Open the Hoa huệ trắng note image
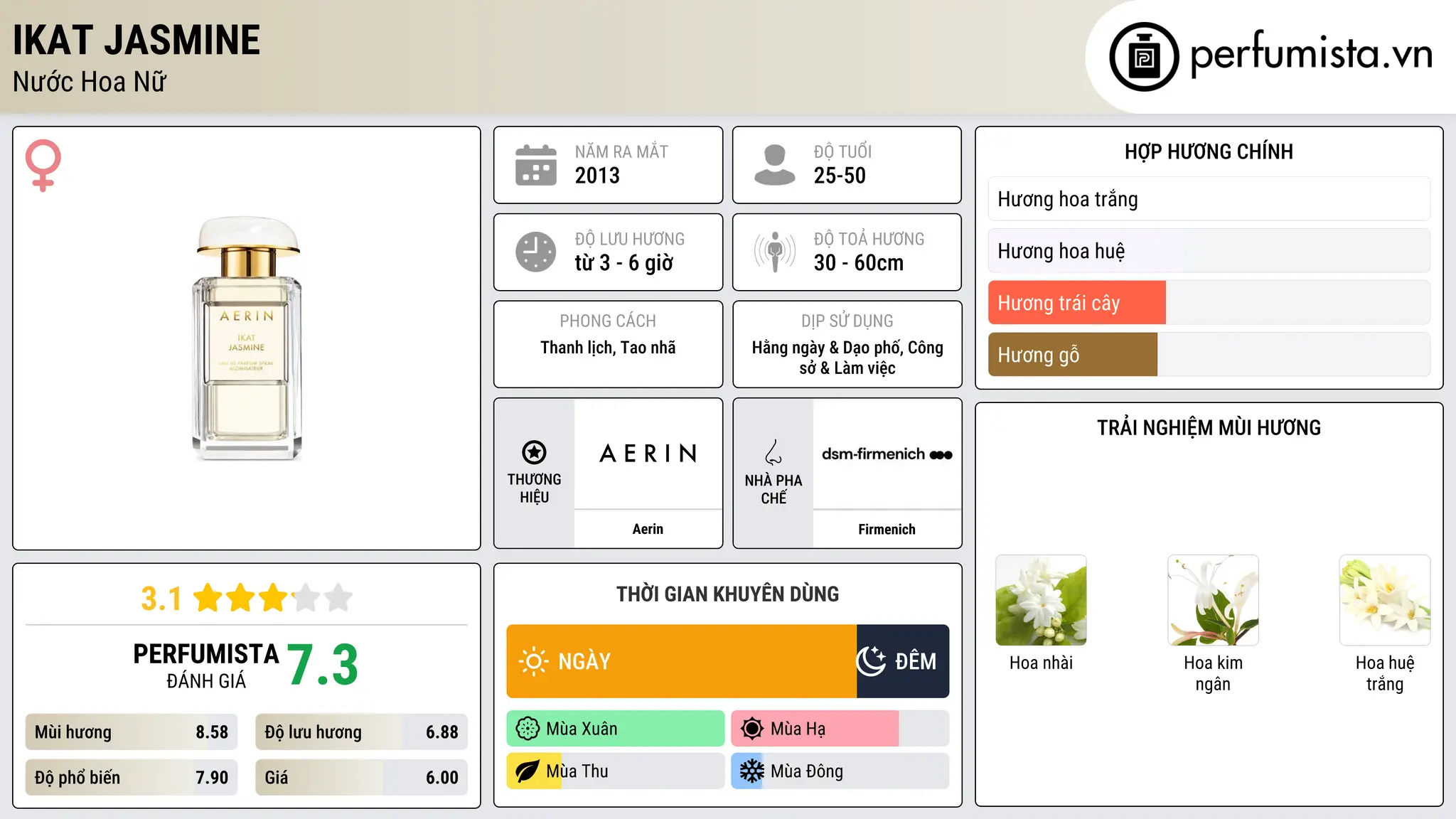 [1385, 600]
